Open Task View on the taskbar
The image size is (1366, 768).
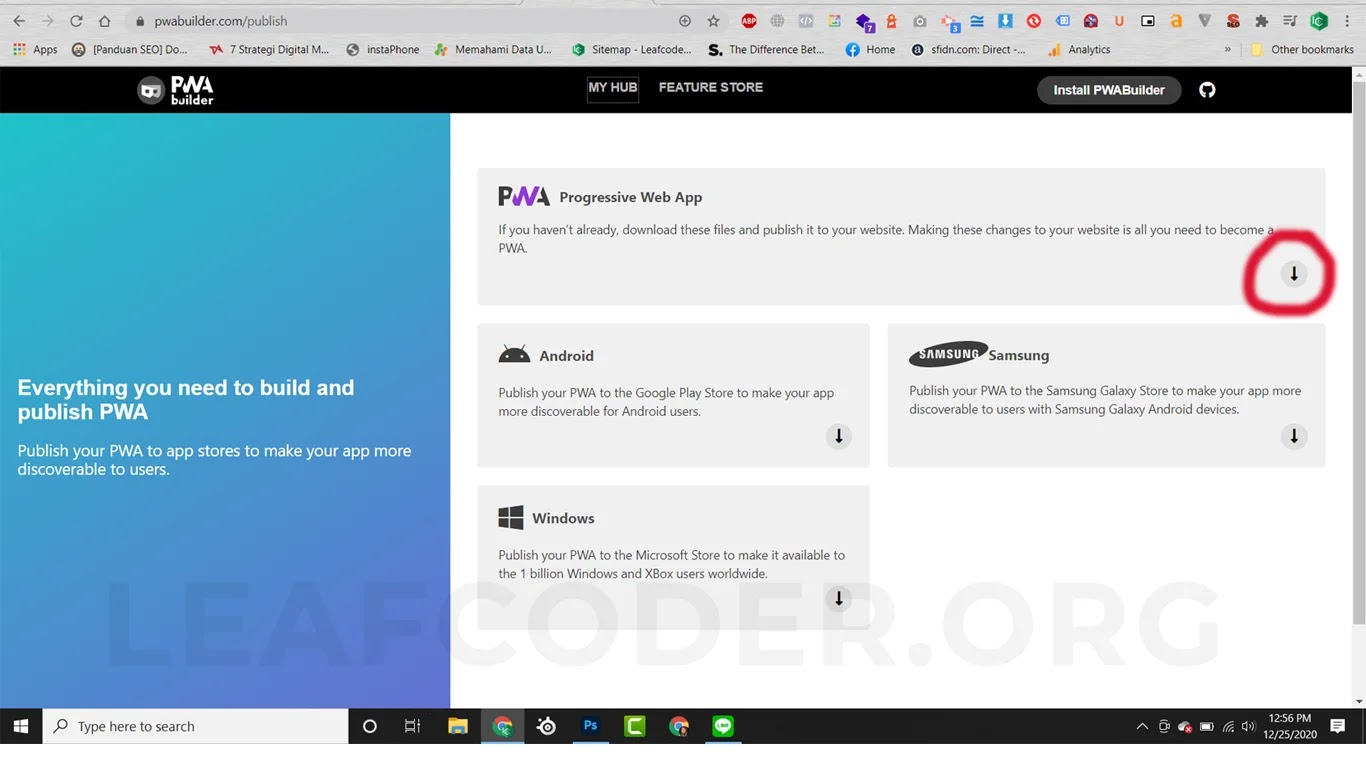[x=412, y=726]
